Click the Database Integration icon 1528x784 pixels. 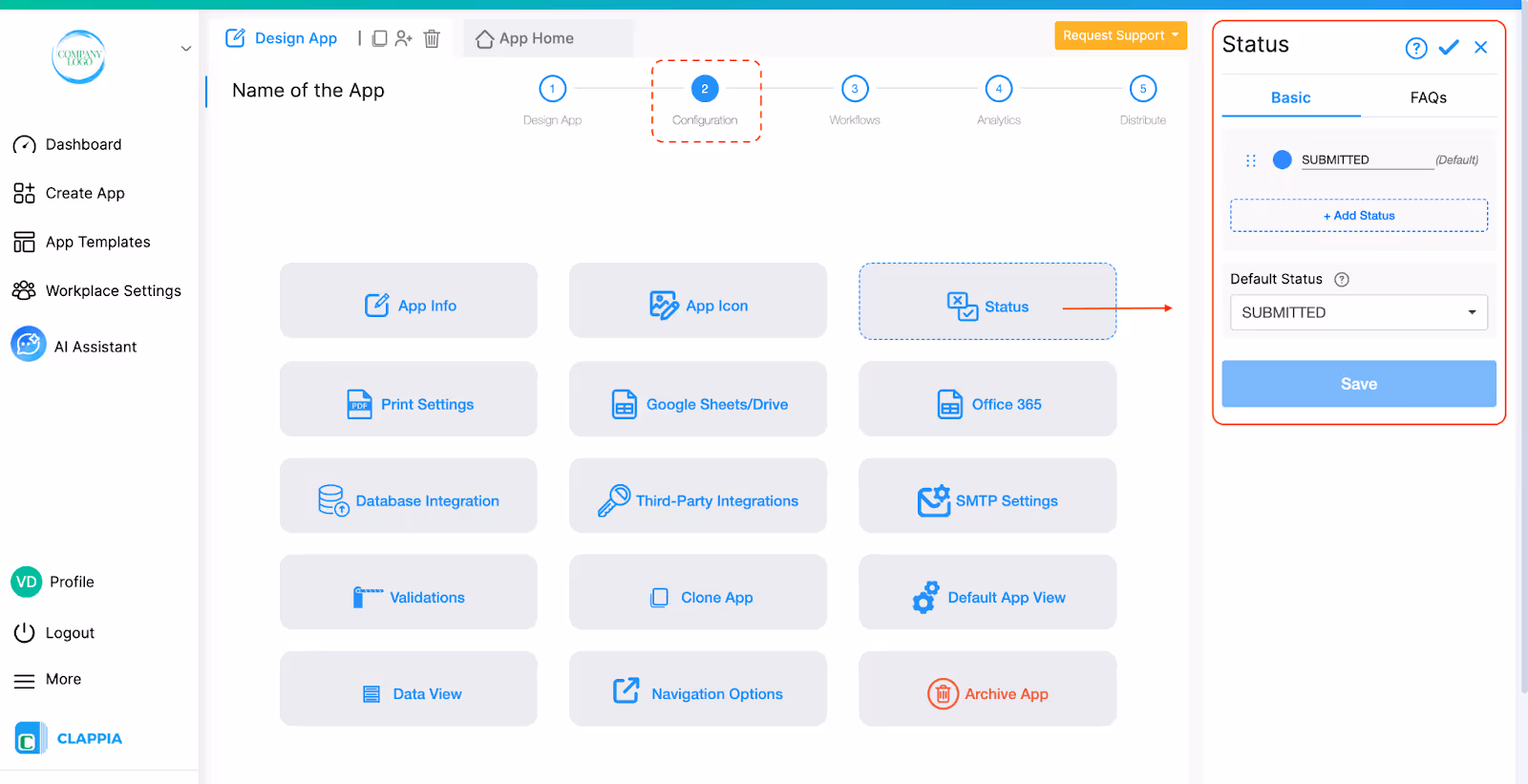coord(333,500)
